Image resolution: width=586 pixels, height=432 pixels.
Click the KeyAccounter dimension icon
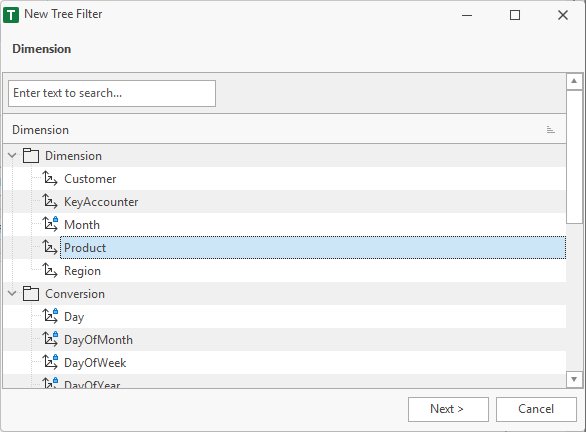click(x=50, y=201)
